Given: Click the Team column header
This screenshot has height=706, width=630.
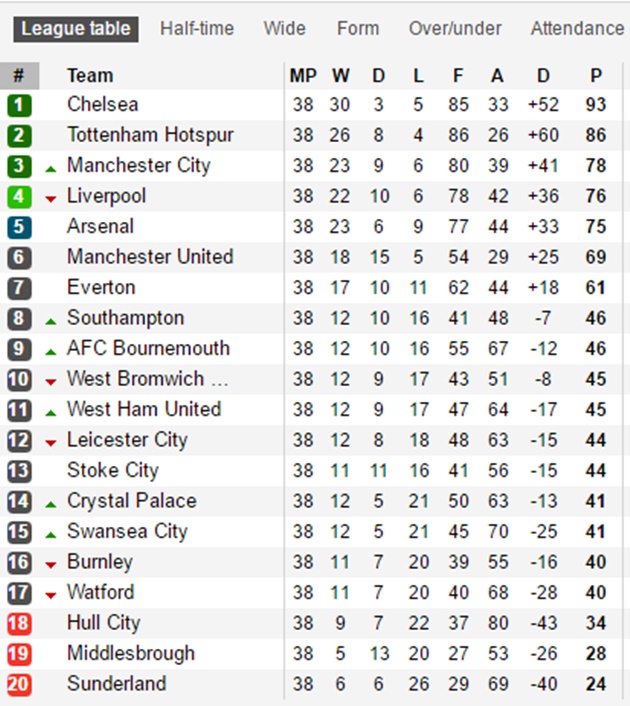Looking at the screenshot, I should (90, 76).
